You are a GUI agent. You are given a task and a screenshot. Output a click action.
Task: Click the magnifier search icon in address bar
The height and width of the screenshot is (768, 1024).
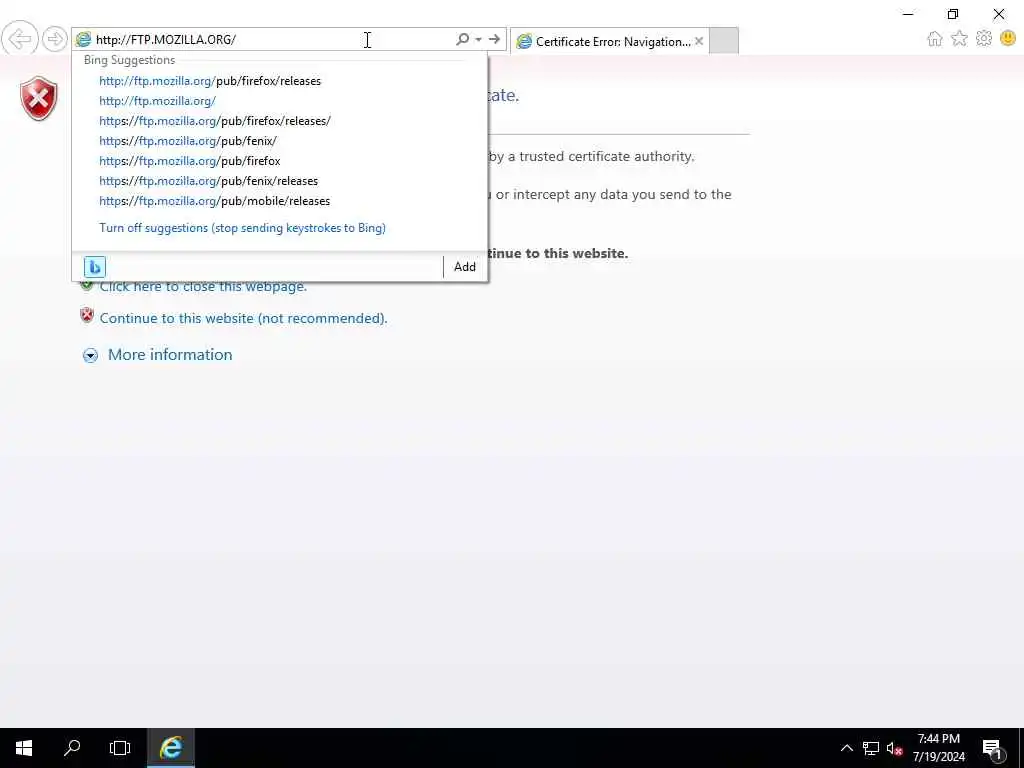pos(462,39)
